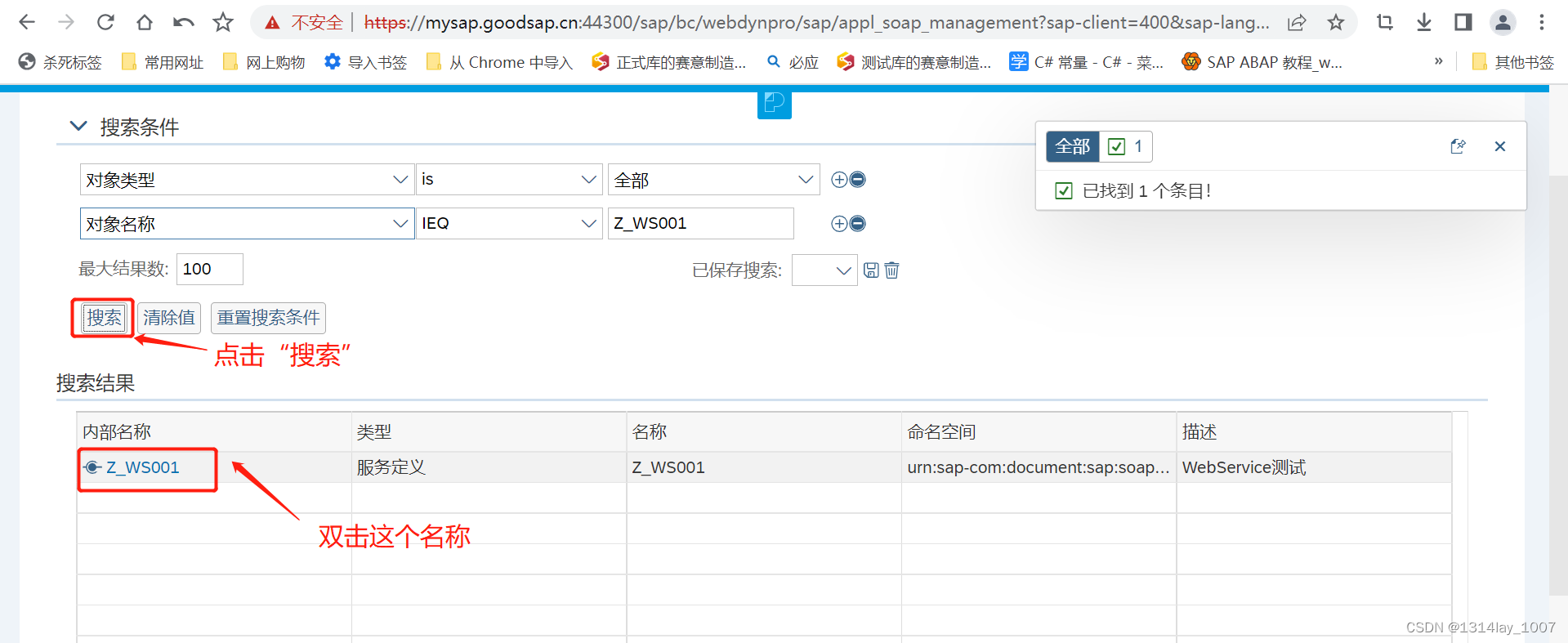Select the success messages tab showing 1
Image resolution: width=1568 pixels, height=643 pixels.
tap(1125, 146)
